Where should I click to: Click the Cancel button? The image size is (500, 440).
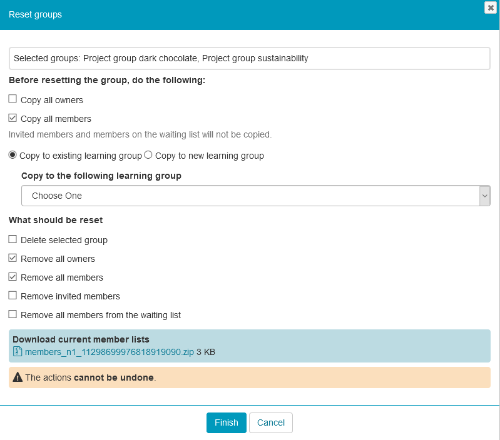(271, 423)
